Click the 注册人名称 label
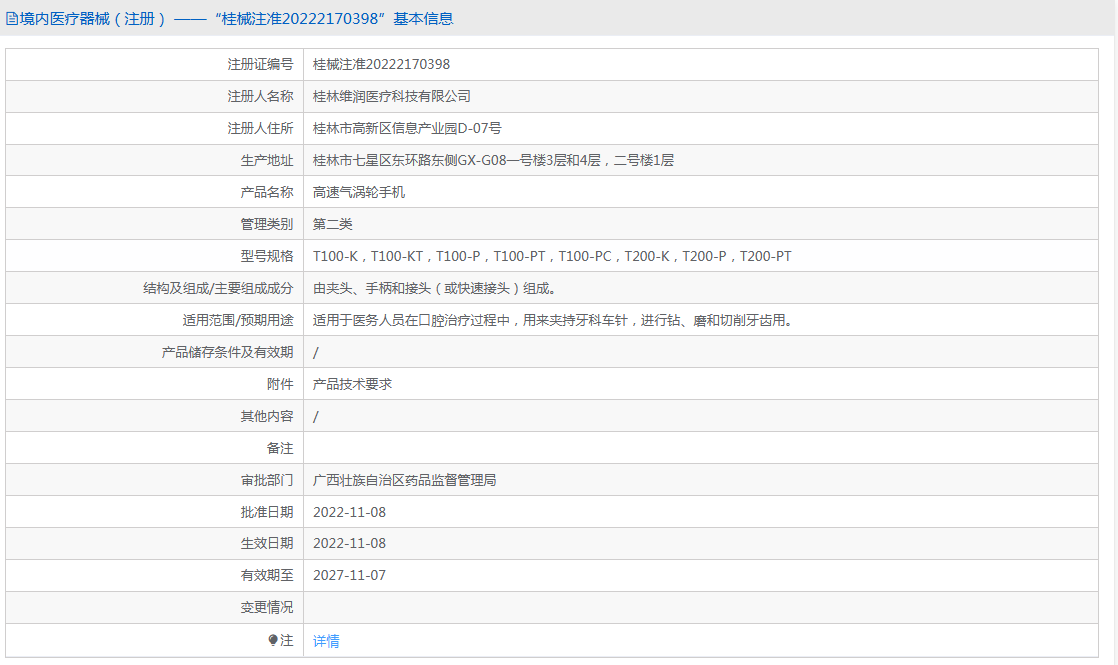Screen dimensions: 1118x665 click(260, 96)
